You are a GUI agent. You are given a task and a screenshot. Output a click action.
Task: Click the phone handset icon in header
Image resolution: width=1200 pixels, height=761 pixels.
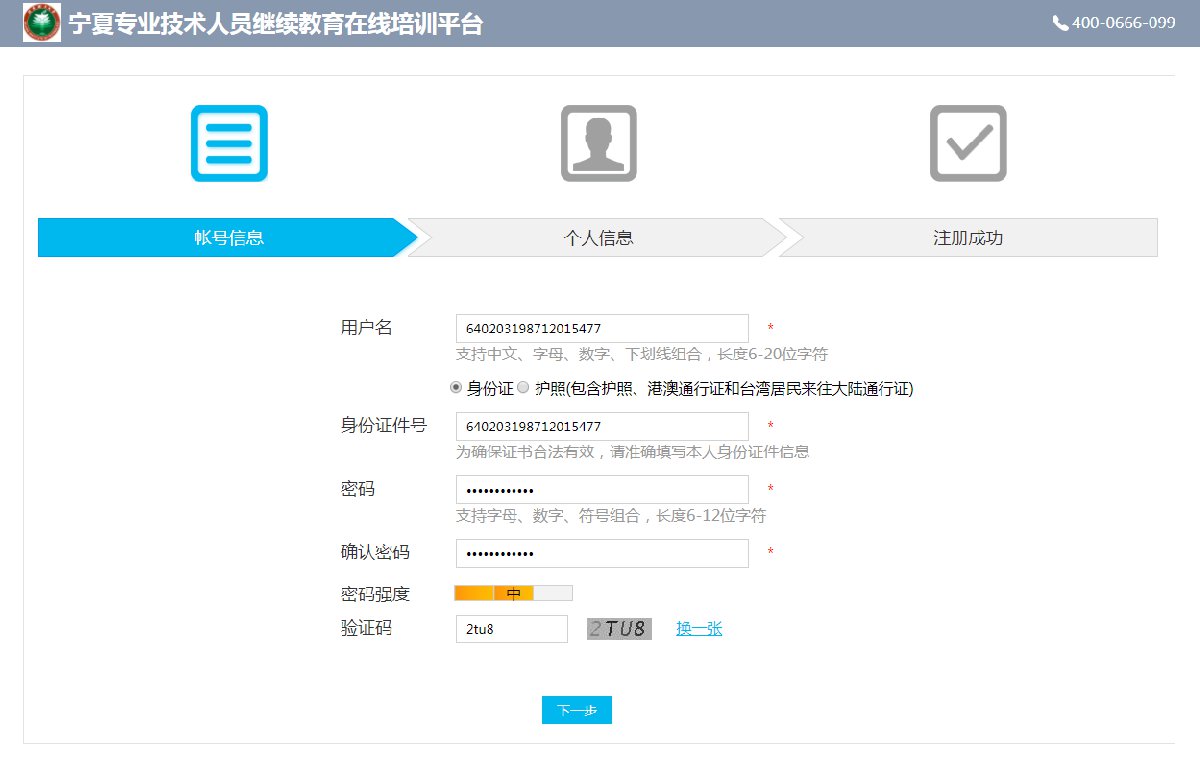[x=1060, y=23]
